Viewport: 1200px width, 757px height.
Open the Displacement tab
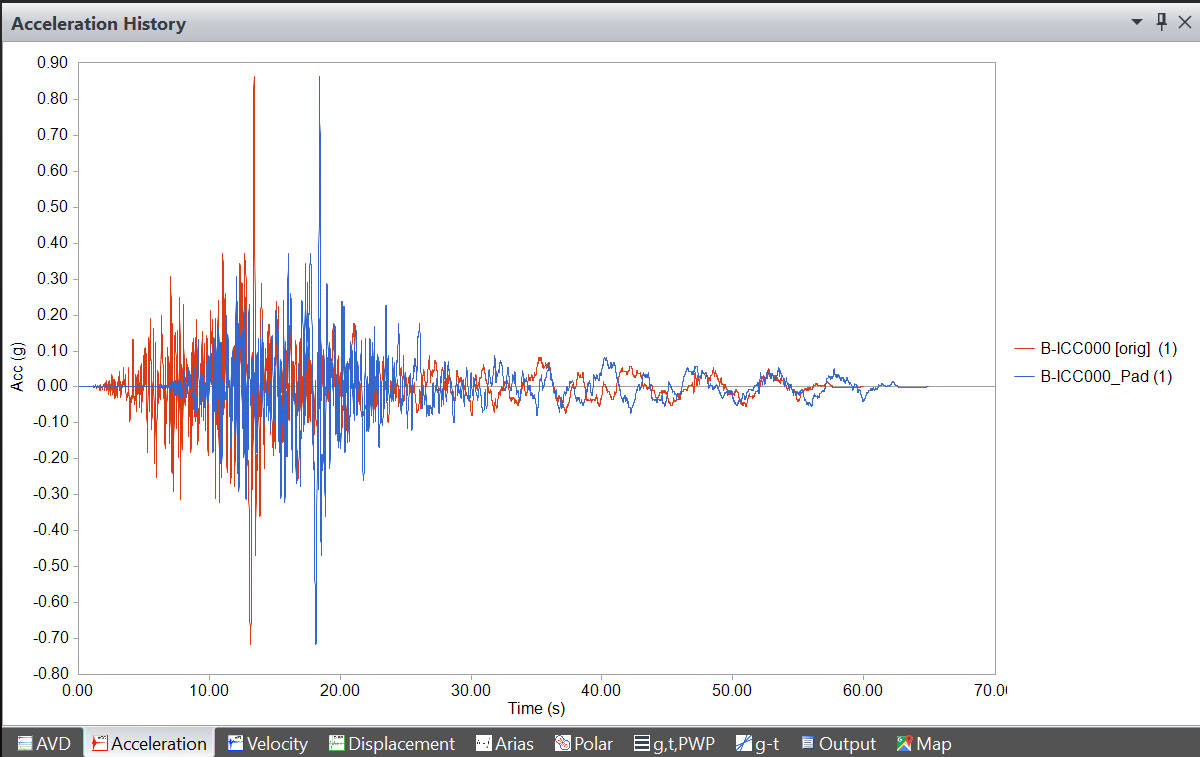pyautogui.click(x=391, y=743)
